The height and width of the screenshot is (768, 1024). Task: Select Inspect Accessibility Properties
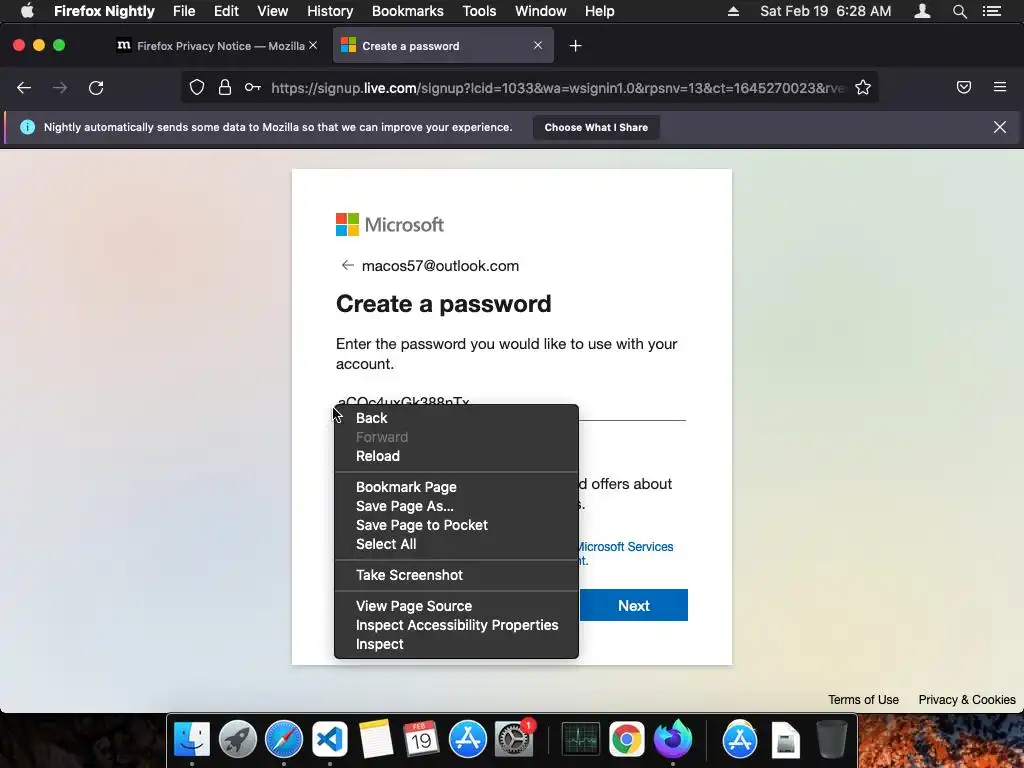(456, 625)
